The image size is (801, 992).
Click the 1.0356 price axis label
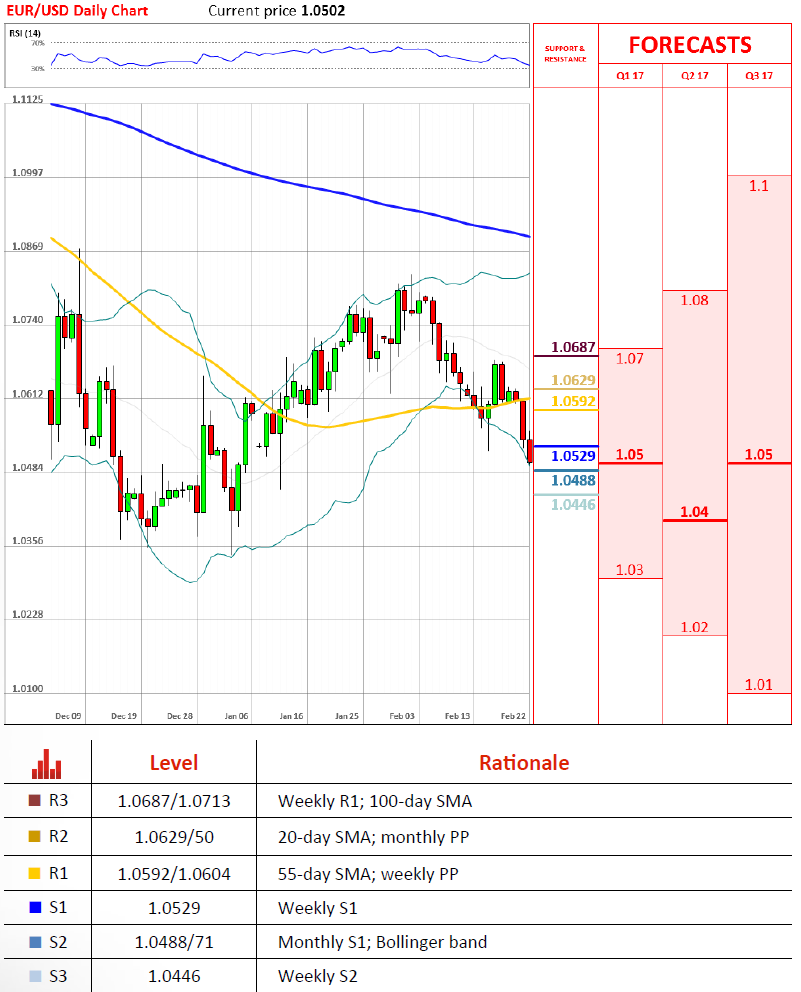[x=28, y=541]
